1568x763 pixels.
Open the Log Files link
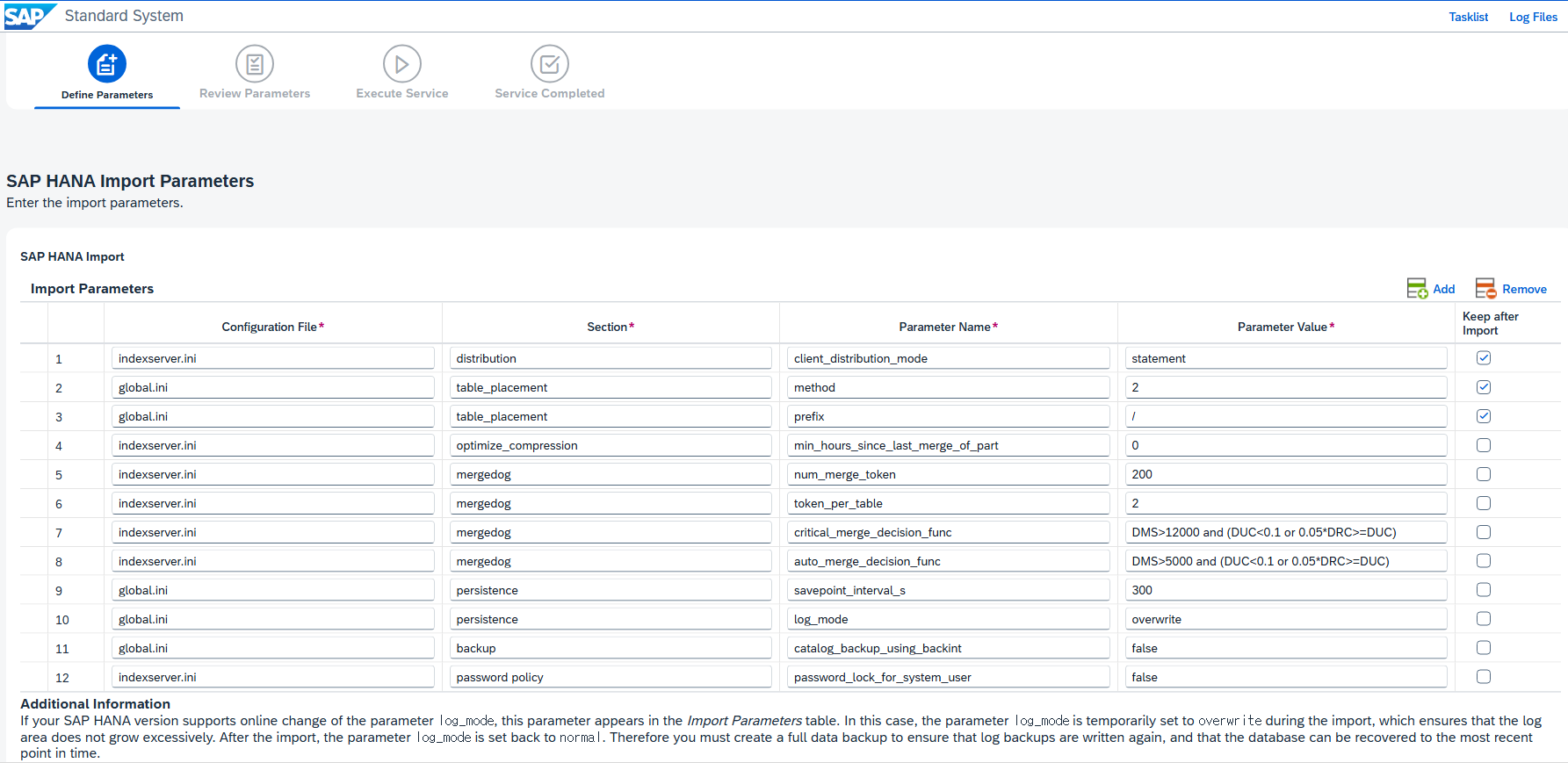click(1533, 17)
